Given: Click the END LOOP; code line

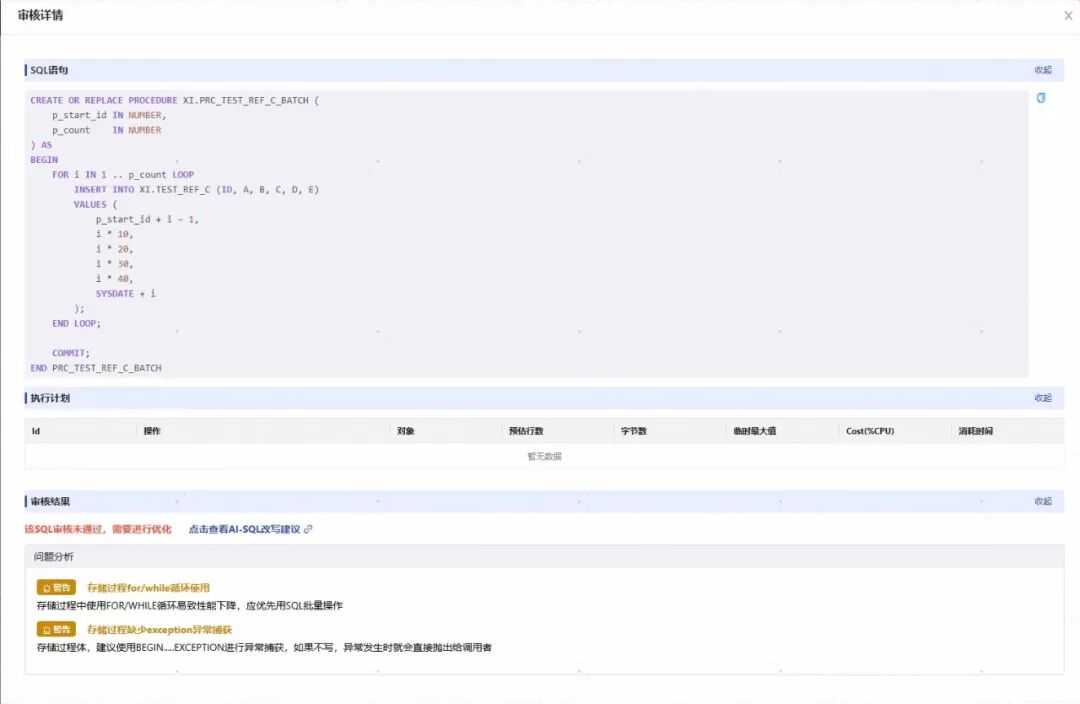Looking at the screenshot, I should (x=76, y=323).
